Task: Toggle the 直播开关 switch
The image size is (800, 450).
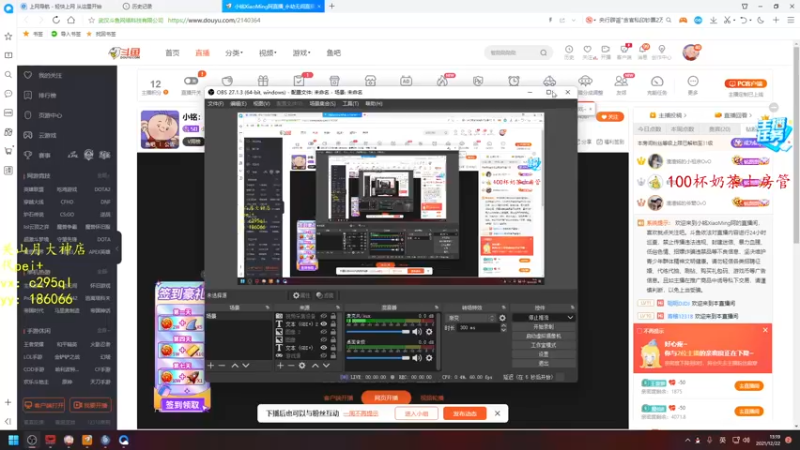Action: pyautogui.click(x=191, y=81)
